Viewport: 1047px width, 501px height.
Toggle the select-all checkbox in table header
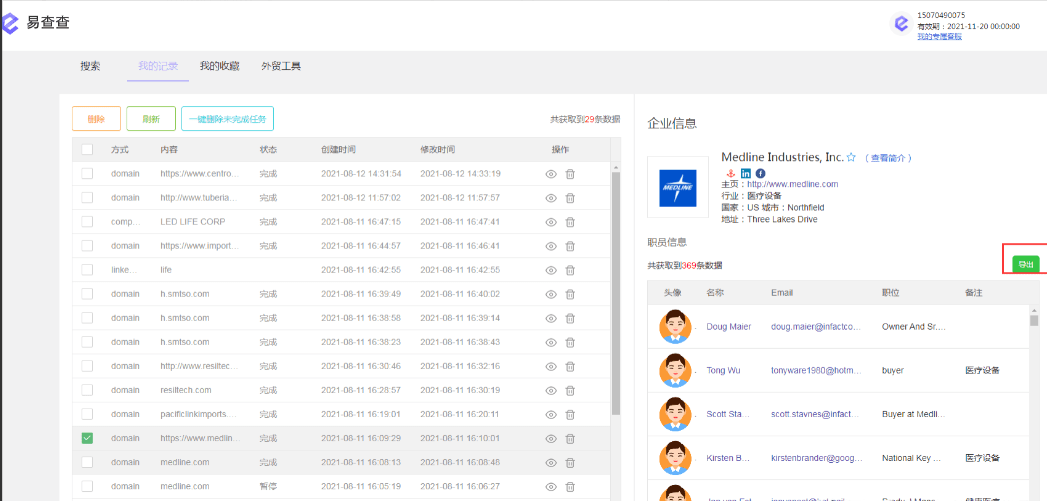tap(87, 150)
